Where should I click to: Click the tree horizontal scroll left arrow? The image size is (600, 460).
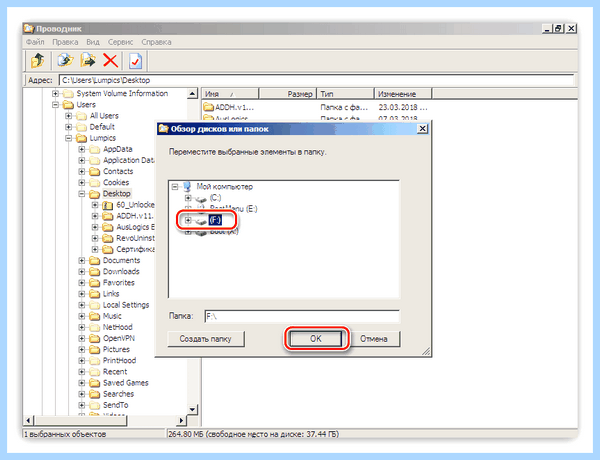pos(28,421)
